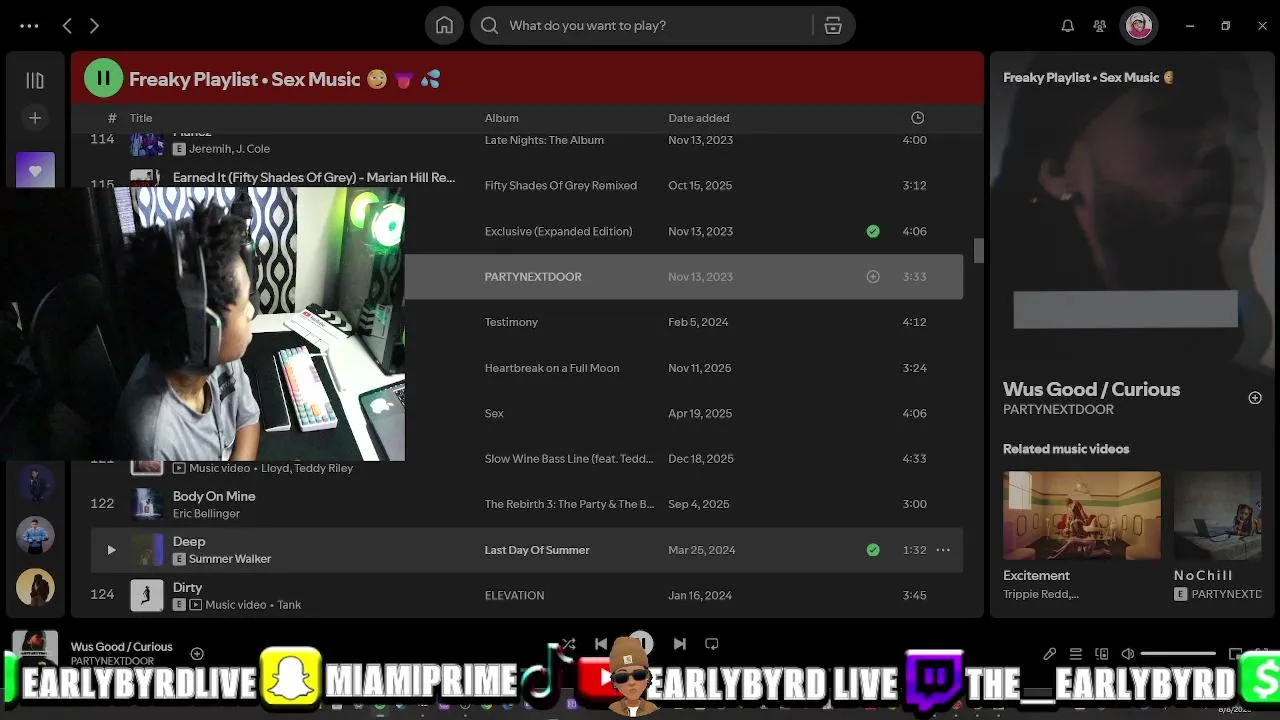The width and height of the screenshot is (1280, 720).
Task: Sort by the duration clock column icon
Action: coord(918,118)
